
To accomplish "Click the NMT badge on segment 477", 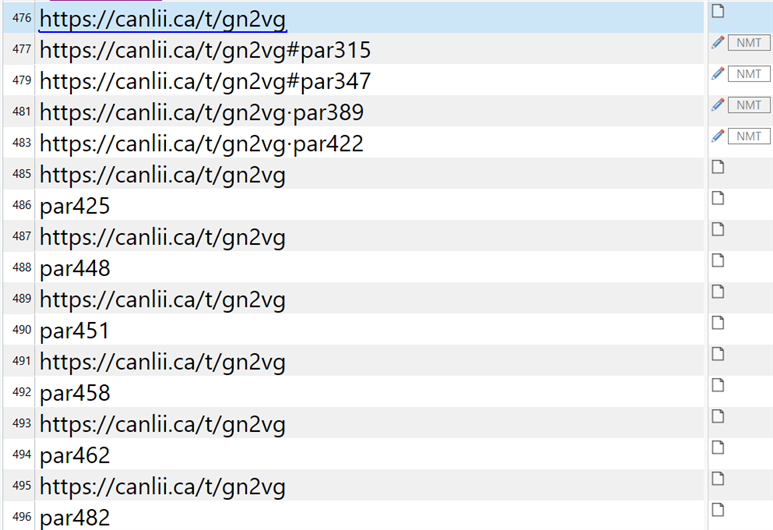I will 749,43.
